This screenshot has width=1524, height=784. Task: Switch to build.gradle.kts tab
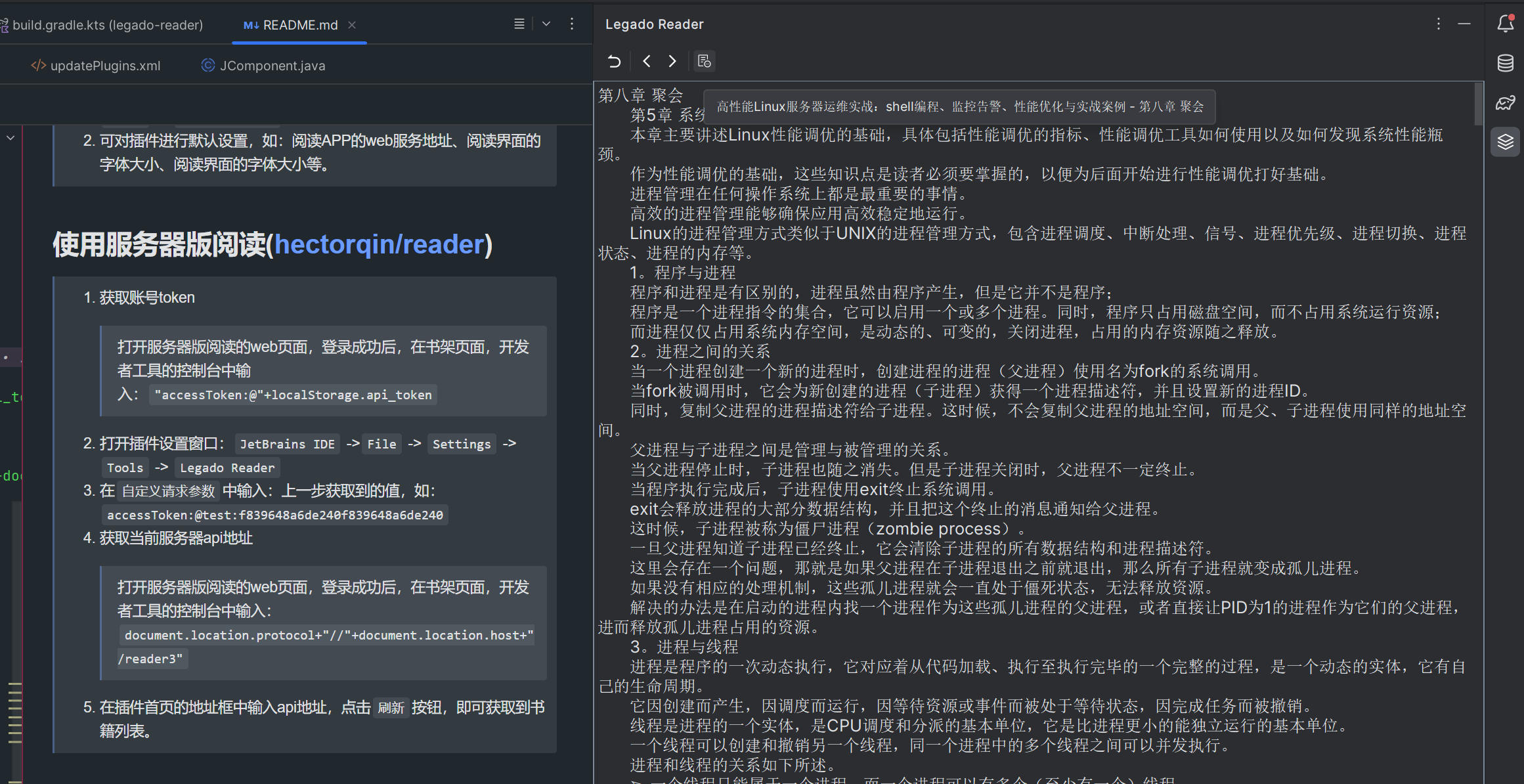pyautogui.click(x=107, y=25)
